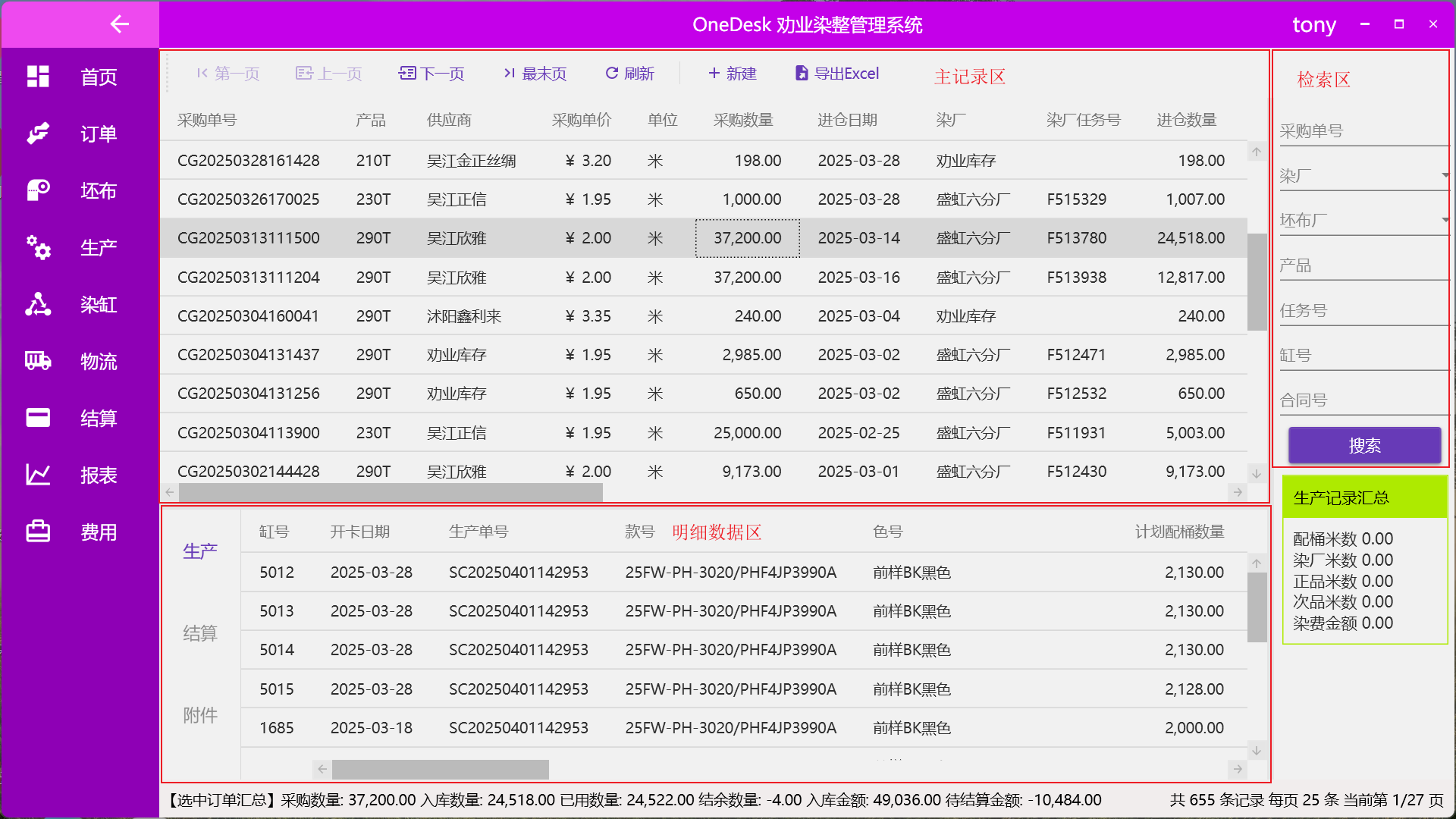This screenshot has height=819, width=1456.
Task: Open the 费用 briefcase icon
Action: (x=38, y=532)
